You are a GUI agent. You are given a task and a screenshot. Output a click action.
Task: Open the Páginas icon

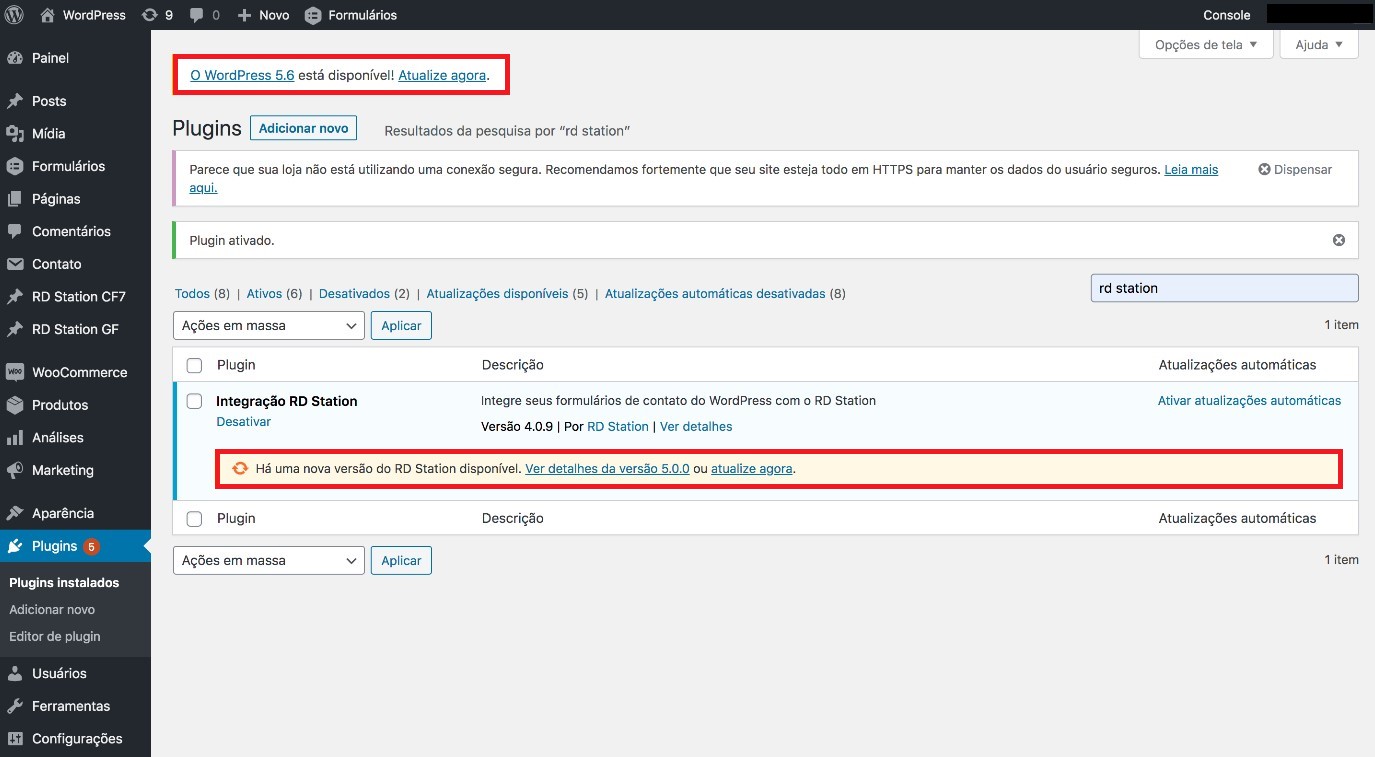click(15, 199)
